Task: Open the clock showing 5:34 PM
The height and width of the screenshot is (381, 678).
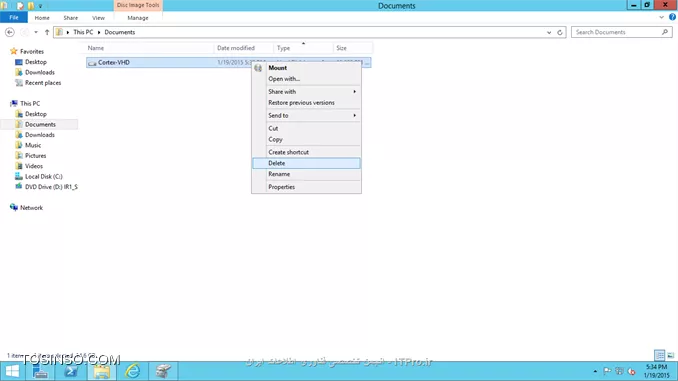Action: (656, 371)
